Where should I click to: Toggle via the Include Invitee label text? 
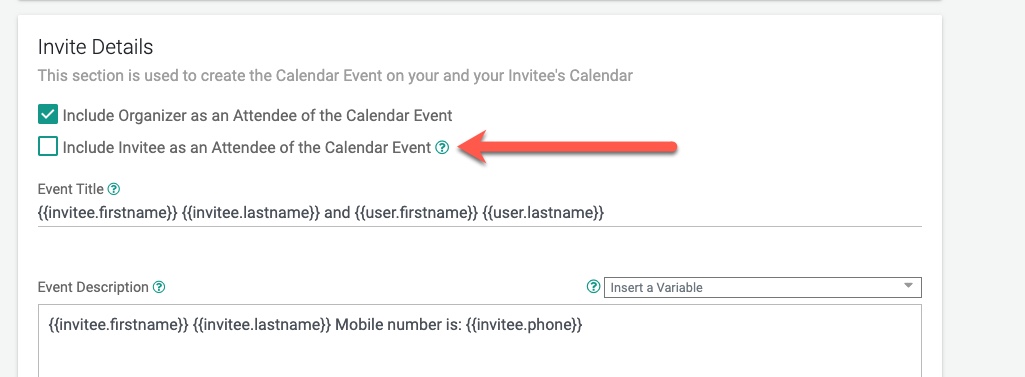[x=247, y=148]
